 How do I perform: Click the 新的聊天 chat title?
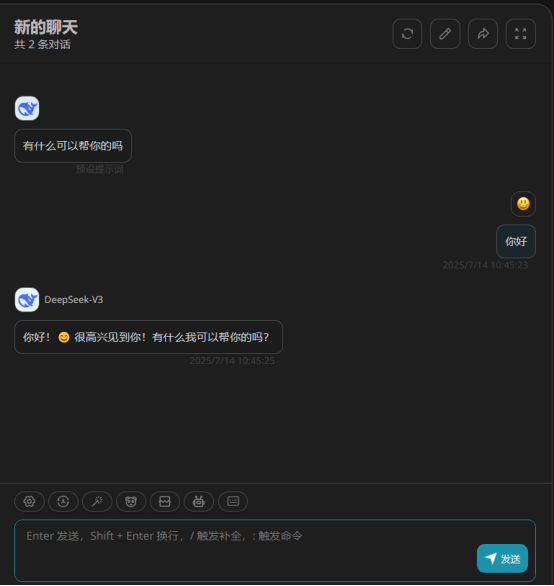coord(46,27)
